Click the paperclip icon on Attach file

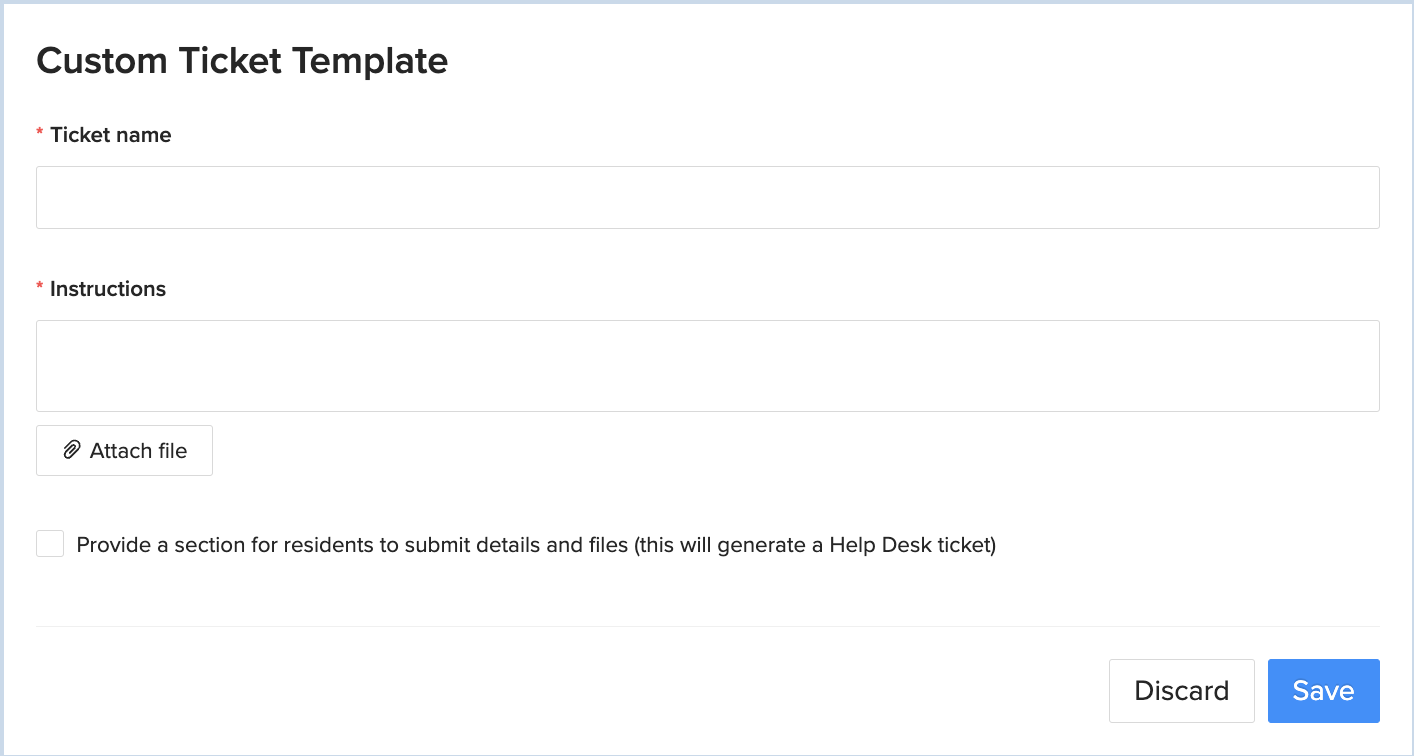72,450
